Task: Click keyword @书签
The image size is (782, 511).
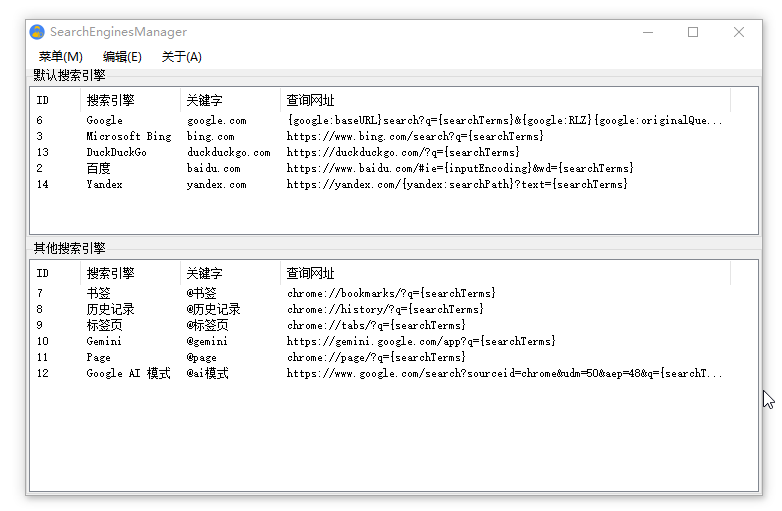Action: coord(201,293)
